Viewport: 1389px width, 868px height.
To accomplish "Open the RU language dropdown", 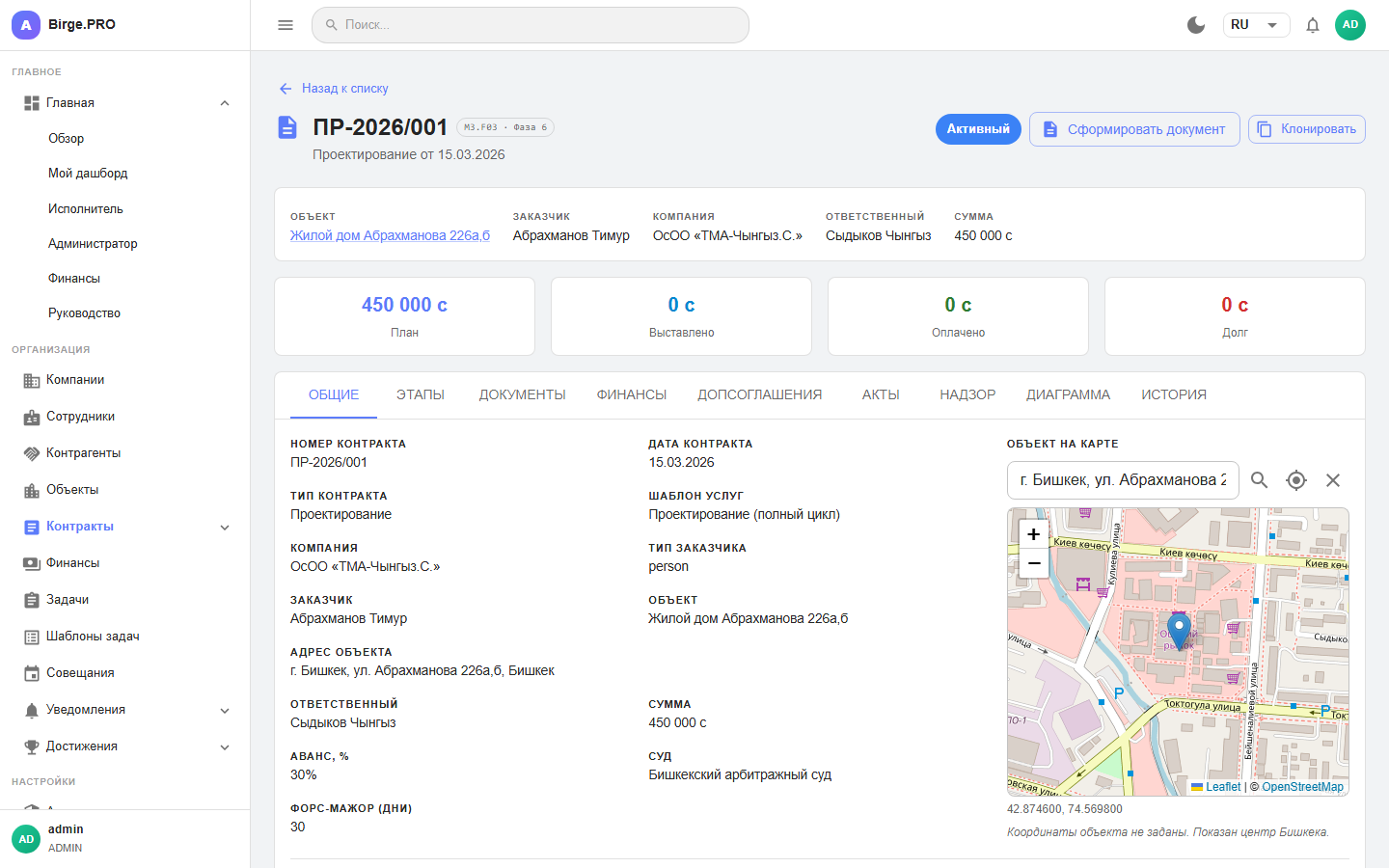I will click(1256, 25).
